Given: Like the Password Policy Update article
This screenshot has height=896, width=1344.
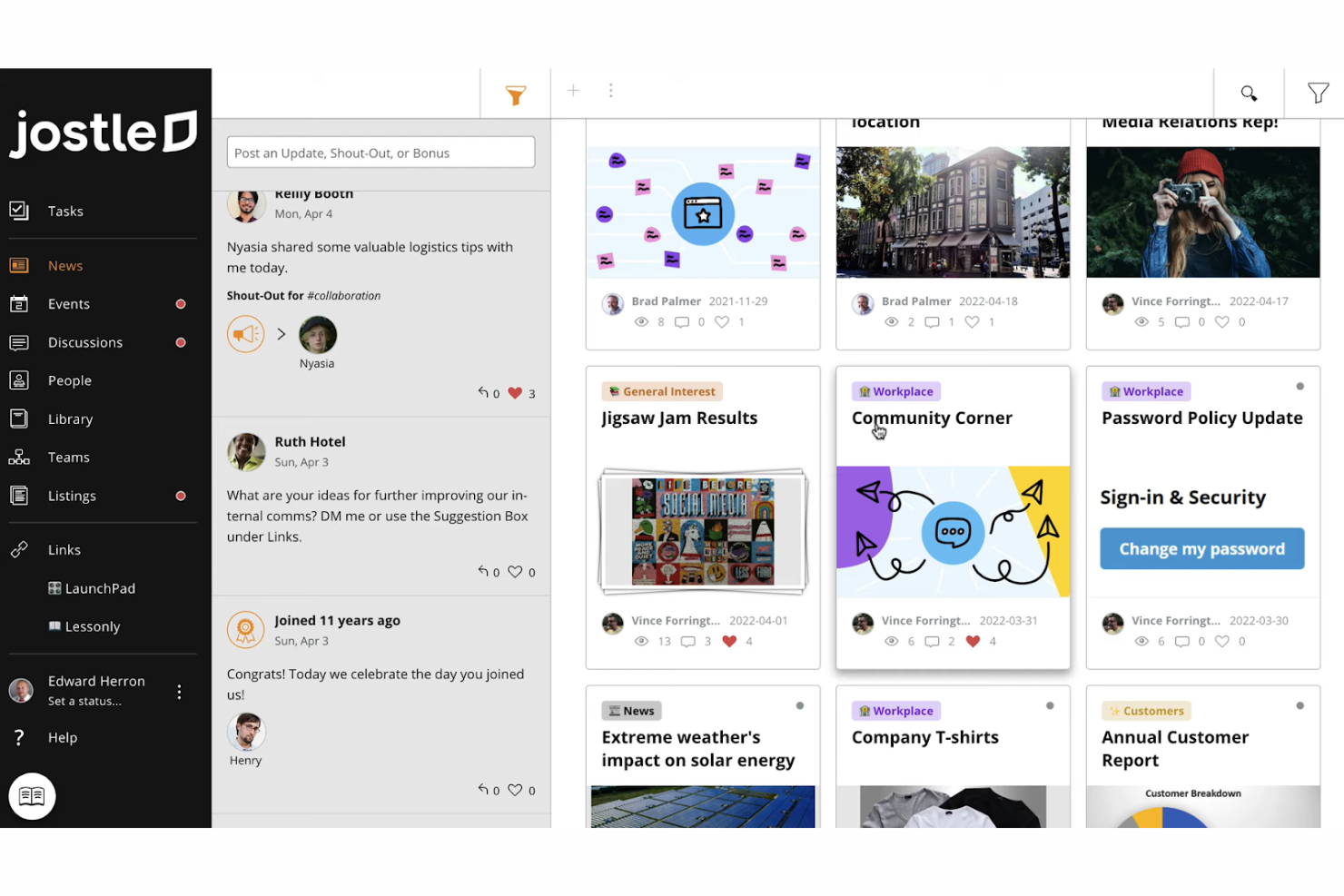Looking at the screenshot, I should [x=1221, y=641].
